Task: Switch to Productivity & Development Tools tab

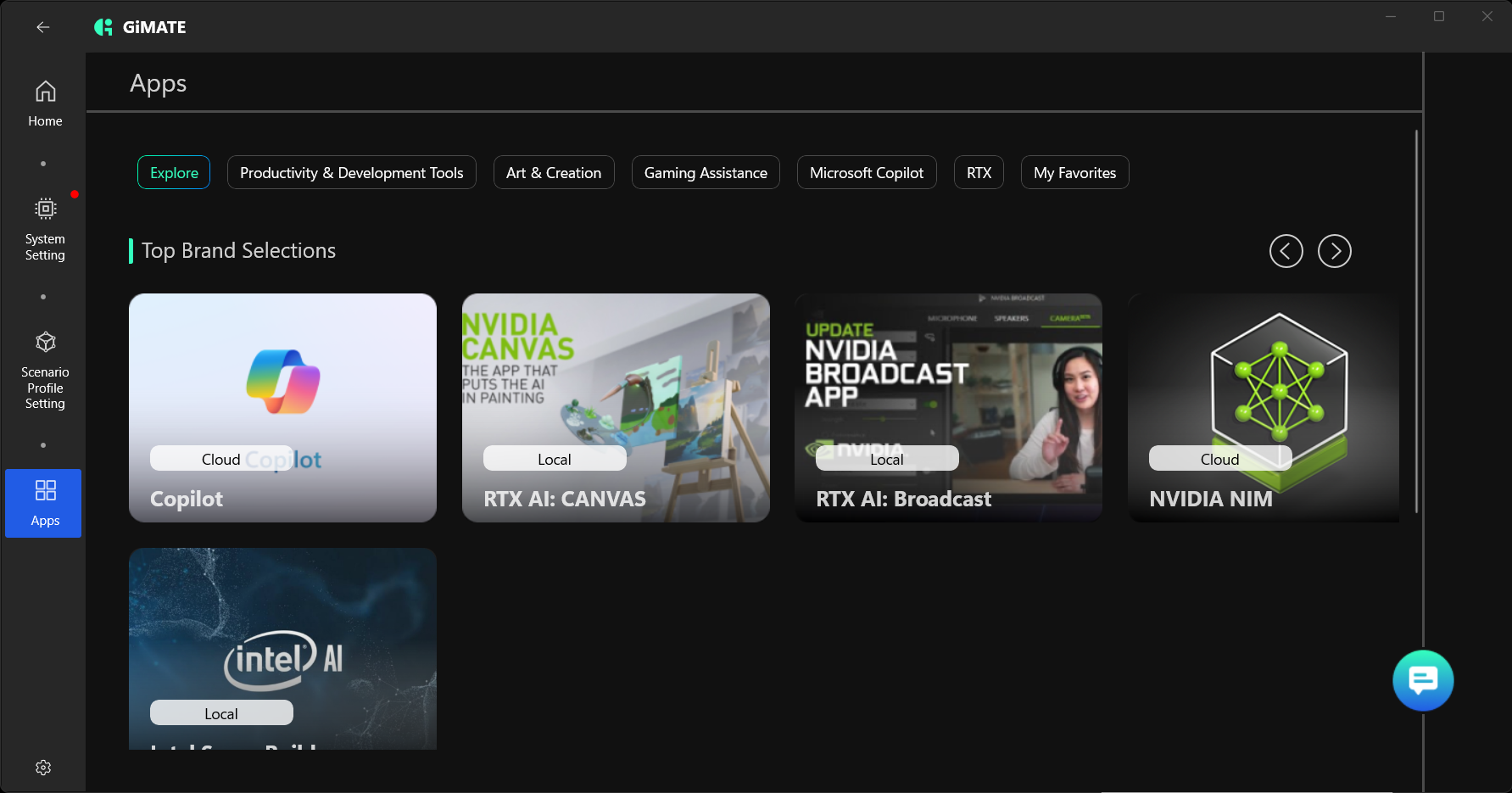Action: click(x=352, y=172)
